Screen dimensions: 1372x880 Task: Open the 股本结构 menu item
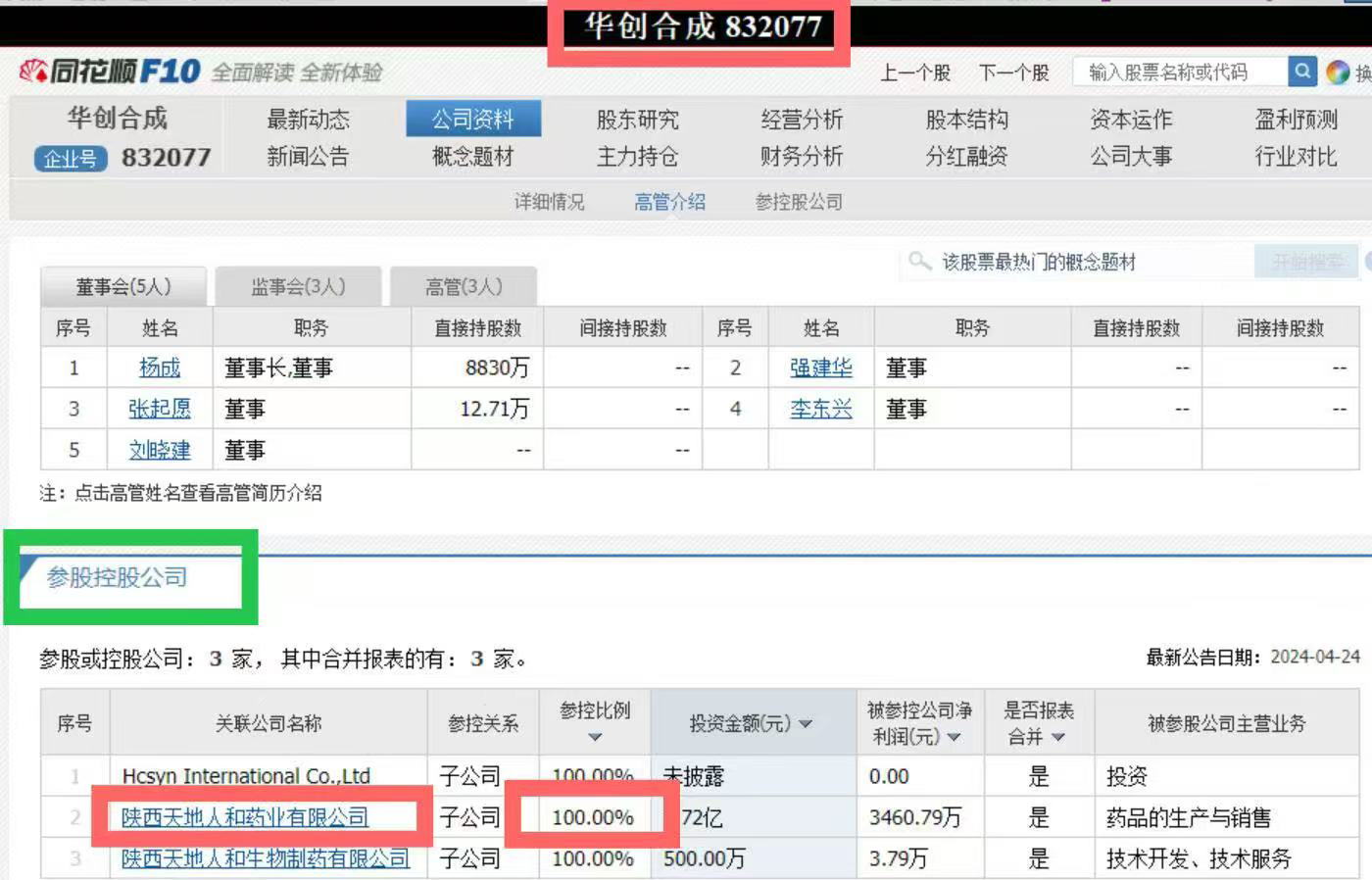pyautogui.click(x=967, y=120)
